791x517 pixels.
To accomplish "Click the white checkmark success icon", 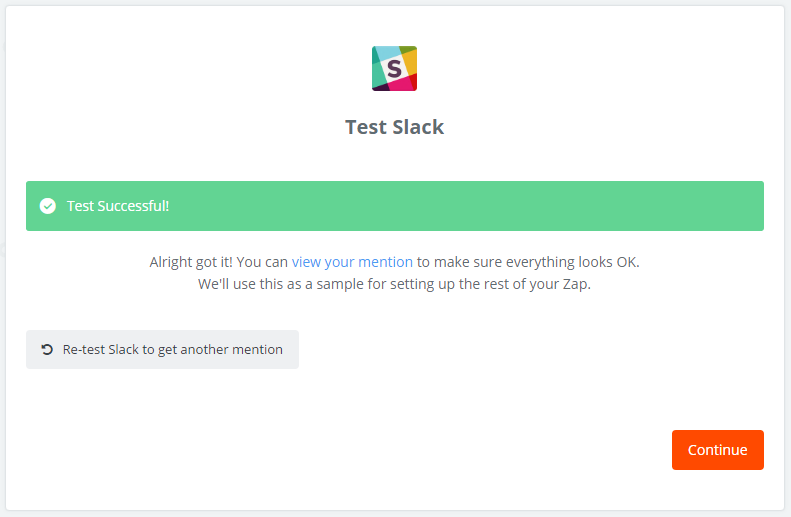I will (48, 206).
